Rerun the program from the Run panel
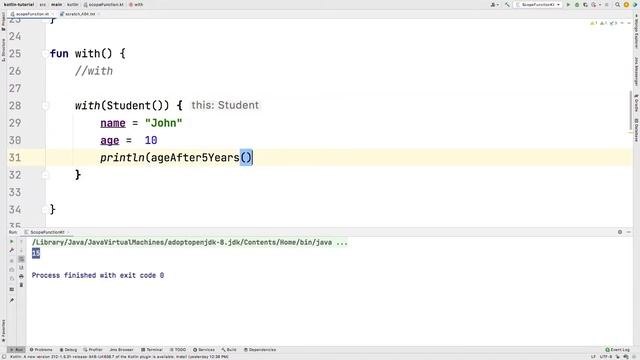The image size is (640, 360). tap(11, 242)
